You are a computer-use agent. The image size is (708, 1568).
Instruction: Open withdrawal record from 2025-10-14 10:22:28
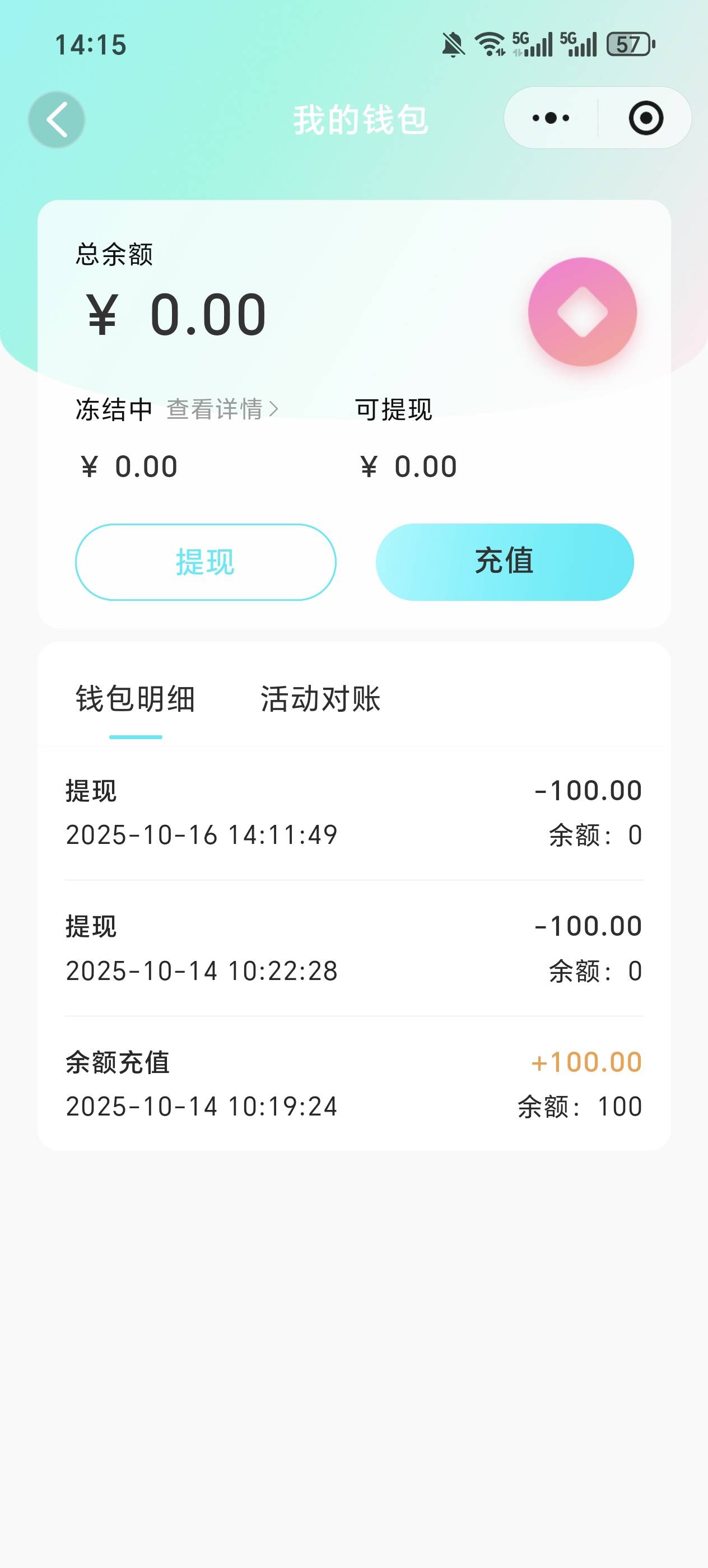353,948
